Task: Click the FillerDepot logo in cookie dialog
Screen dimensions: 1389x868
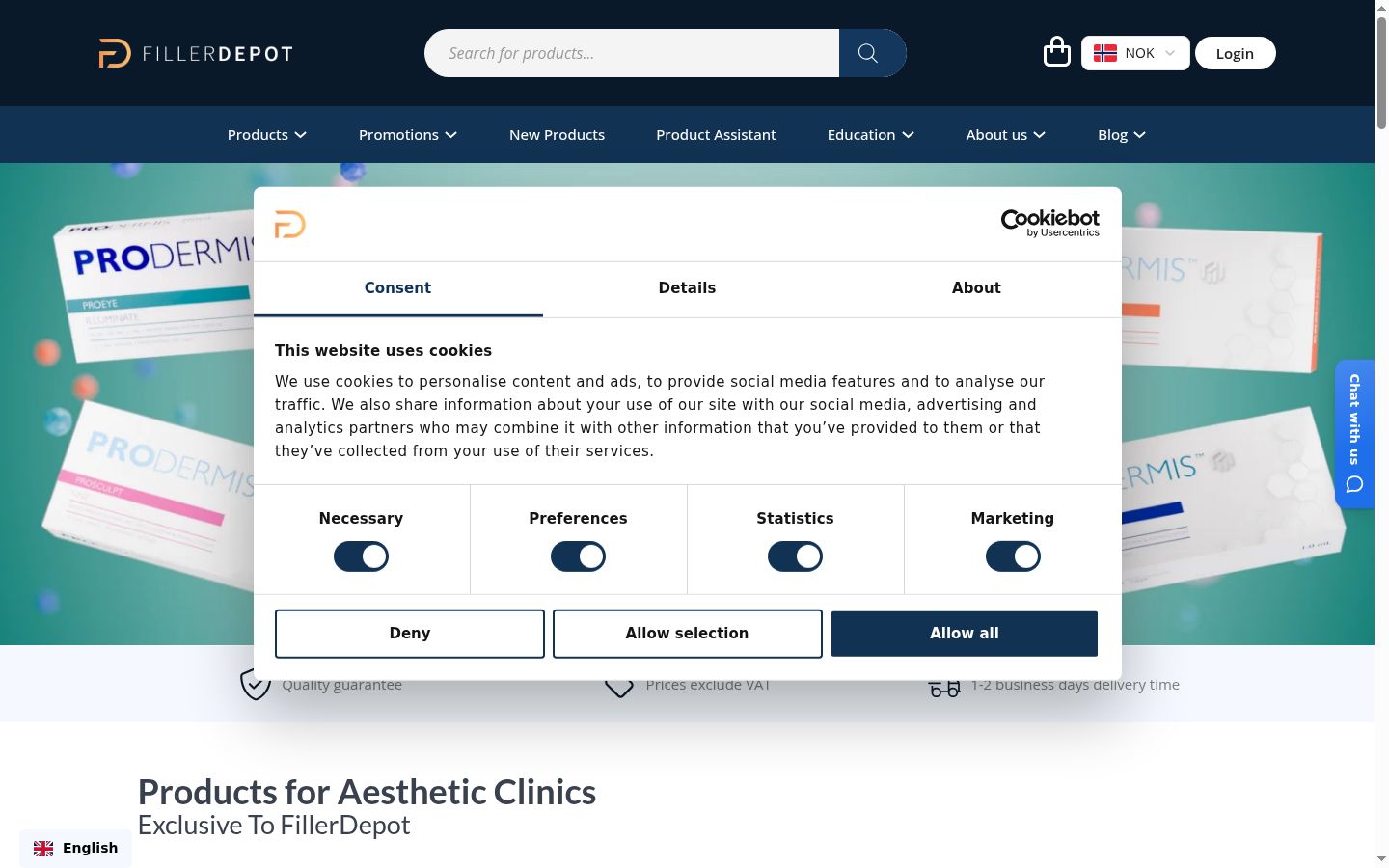Action: coord(290,224)
